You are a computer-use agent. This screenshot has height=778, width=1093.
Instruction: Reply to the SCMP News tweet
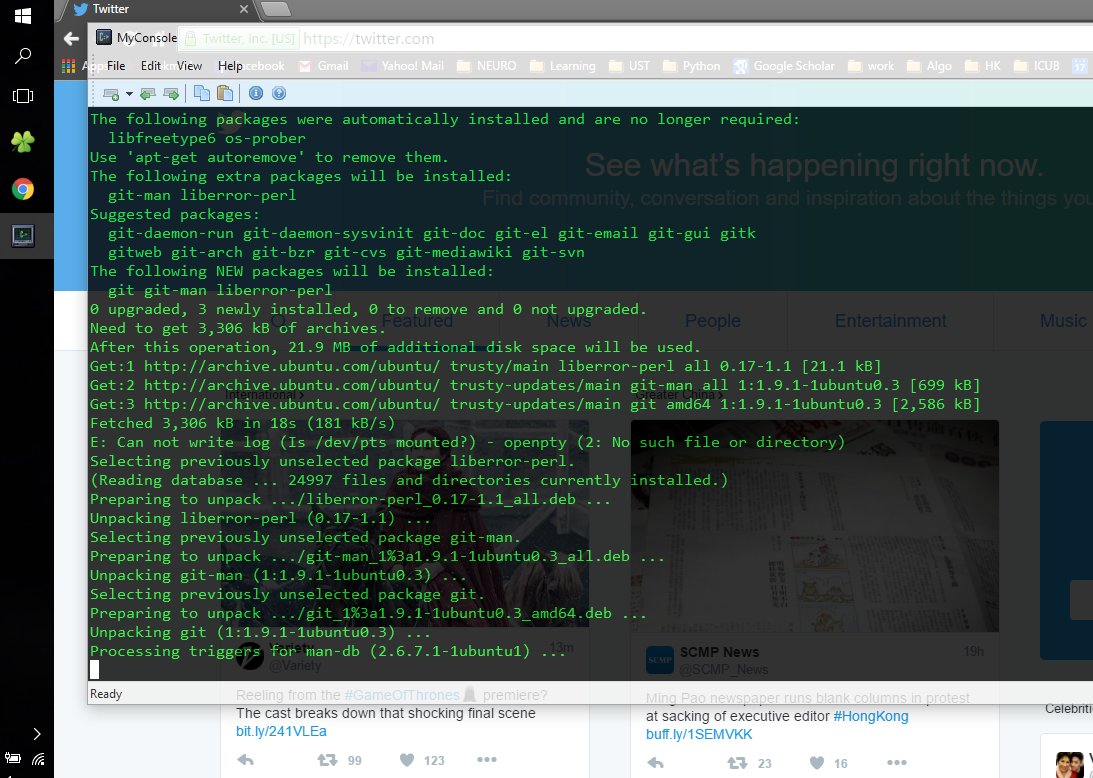click(655, 763)
